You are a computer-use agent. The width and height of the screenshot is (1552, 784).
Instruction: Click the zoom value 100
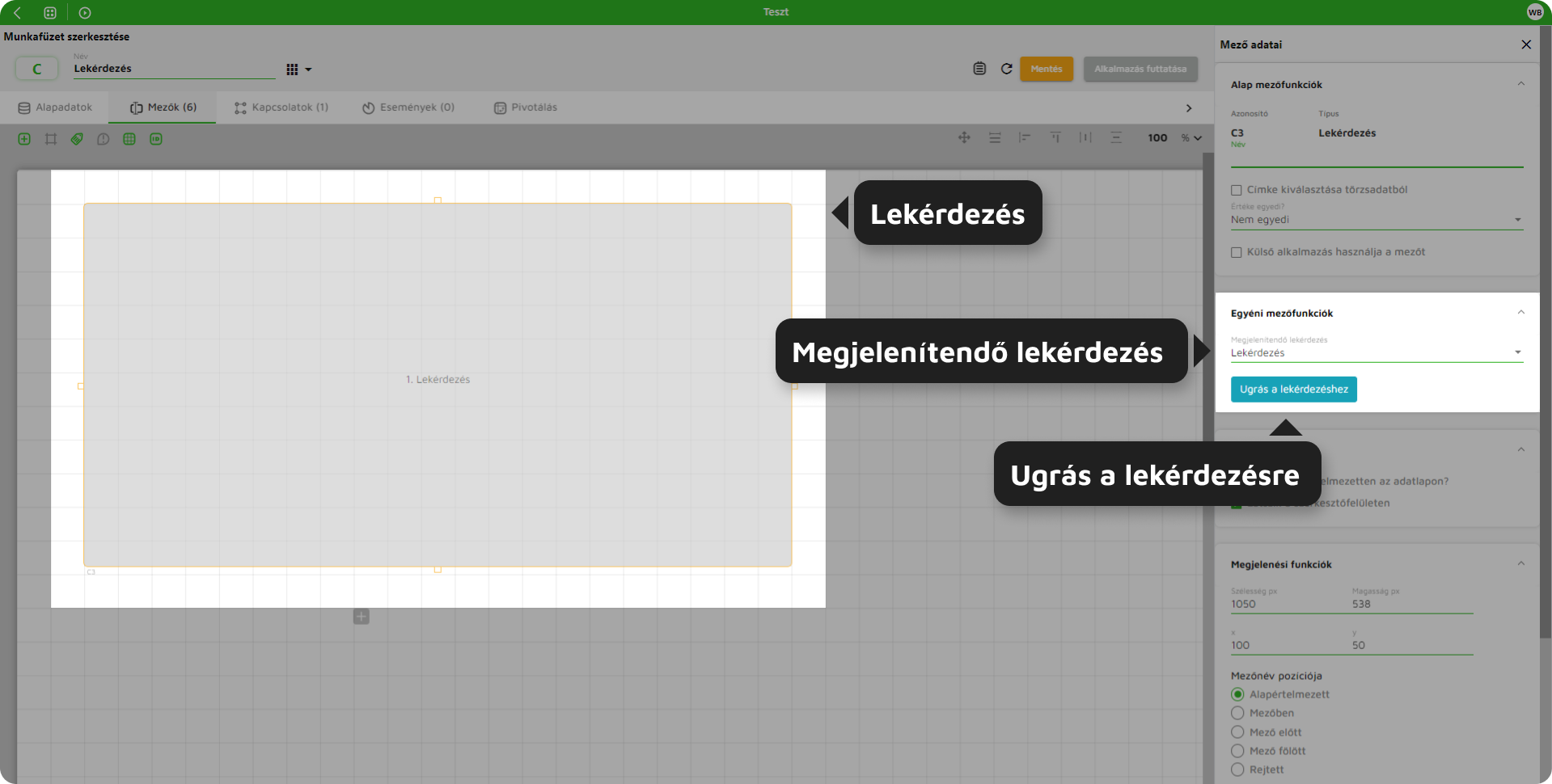click(x=1157, y=138)
